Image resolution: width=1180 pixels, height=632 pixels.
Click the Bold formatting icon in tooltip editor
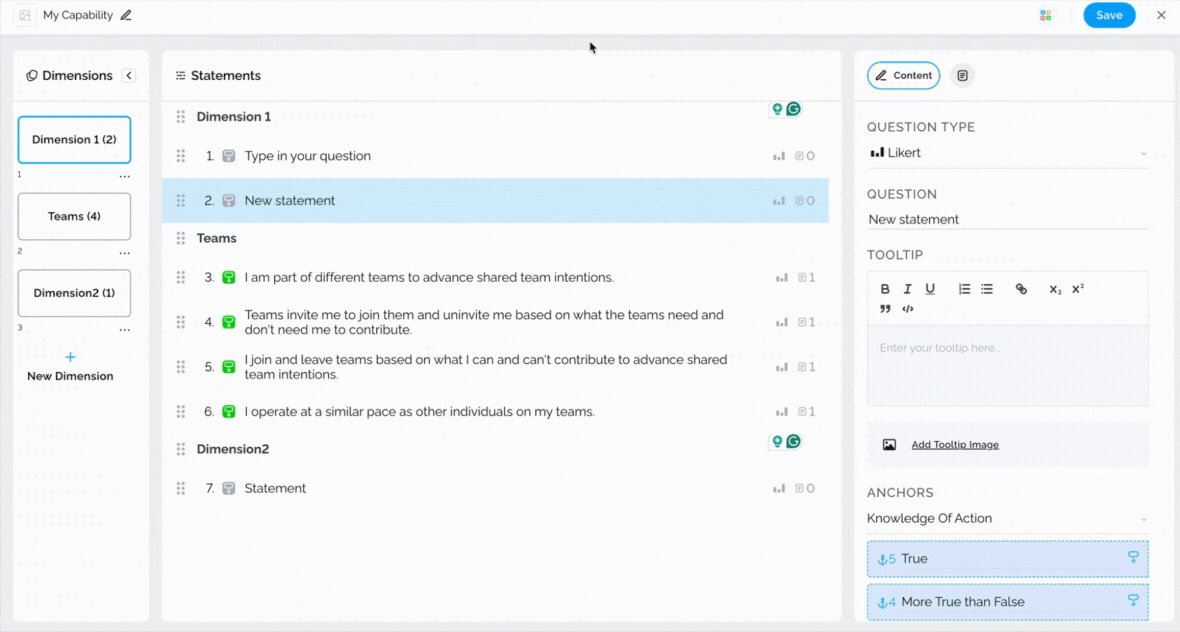885,289
